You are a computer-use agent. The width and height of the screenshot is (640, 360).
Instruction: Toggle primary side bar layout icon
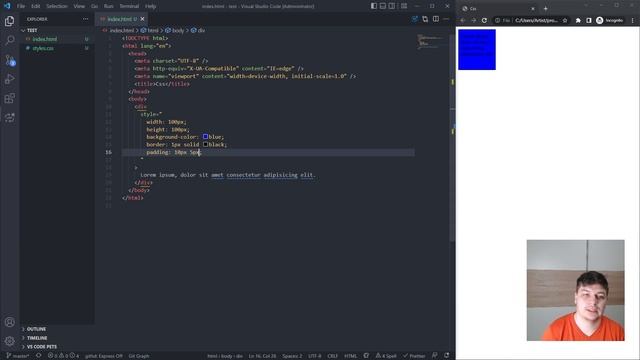coord(374,6)
